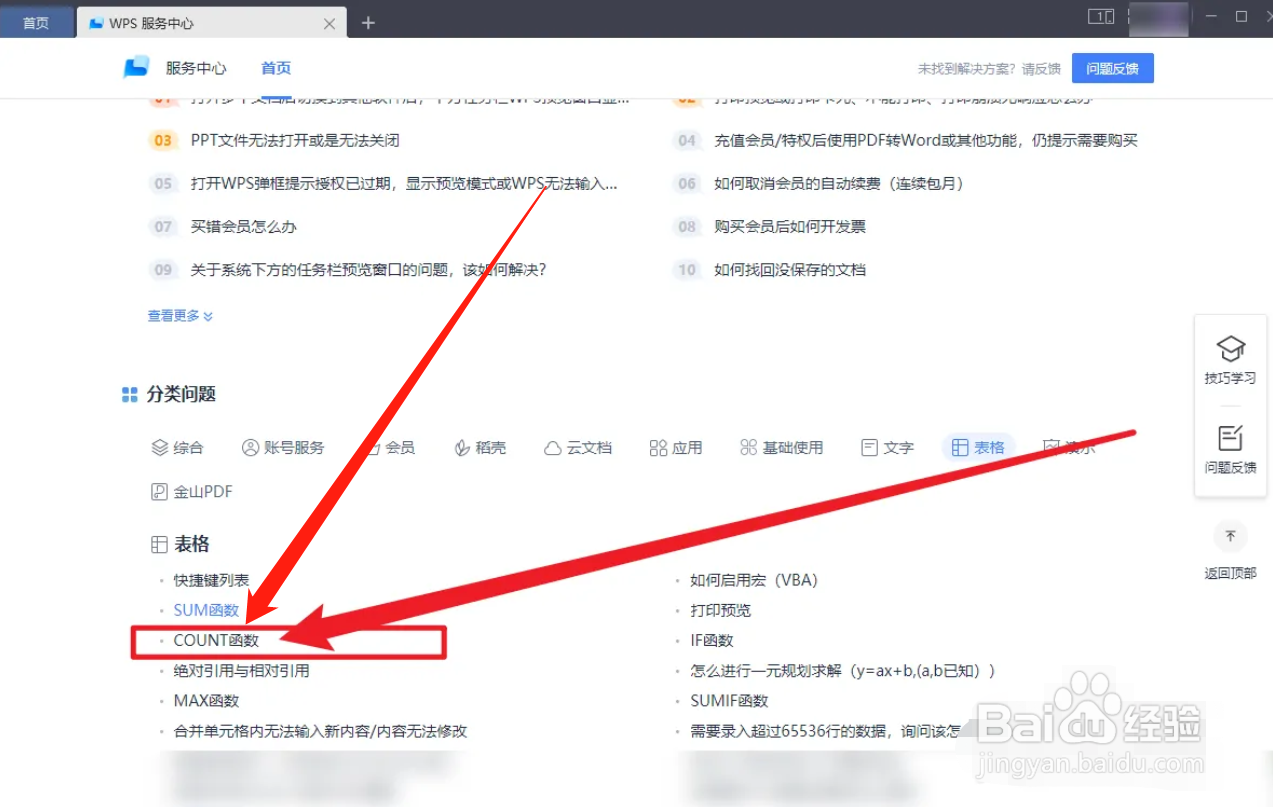
Task: Select the 基础使用 category
Action: click(x=781, y=447)
